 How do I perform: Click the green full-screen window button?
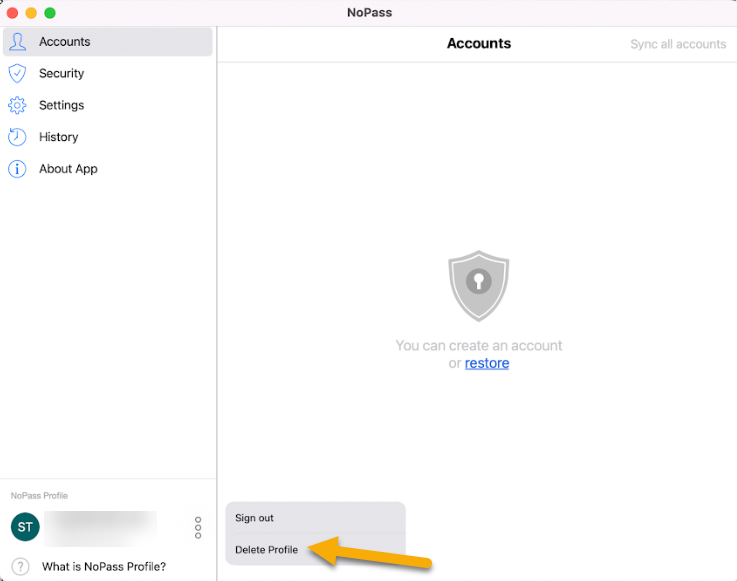[50, 13]
